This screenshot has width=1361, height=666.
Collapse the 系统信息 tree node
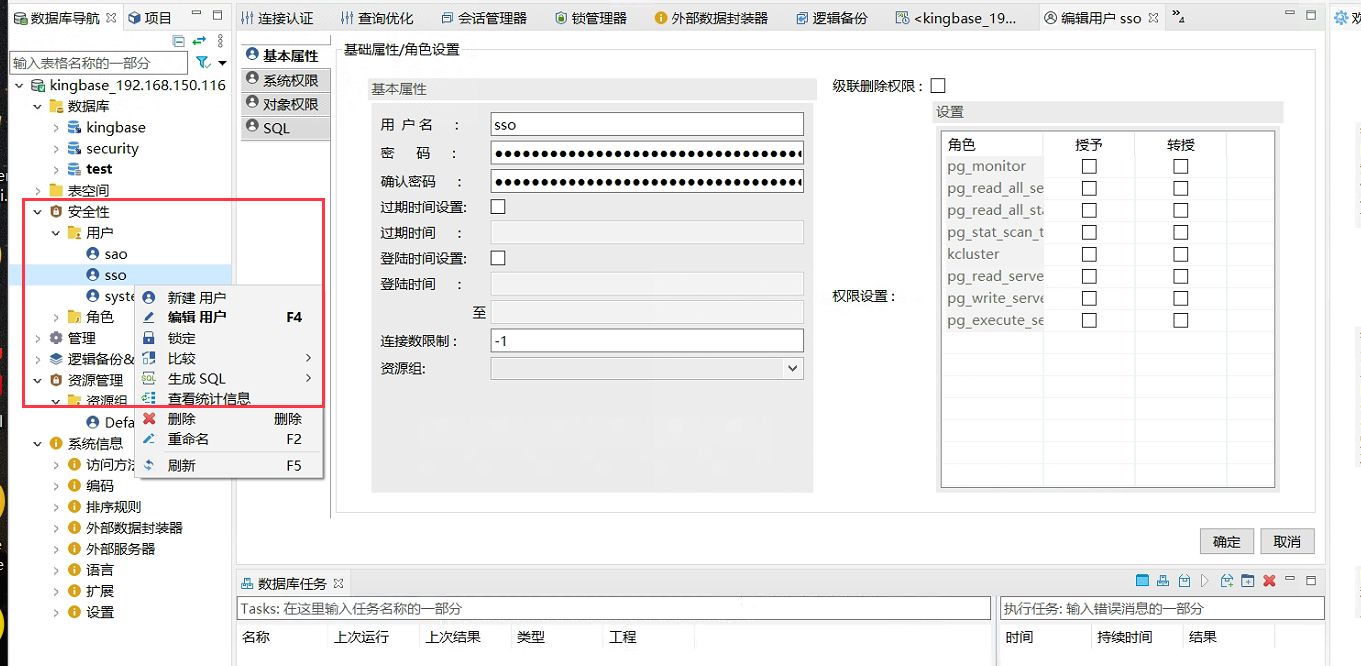coord(38,444)
